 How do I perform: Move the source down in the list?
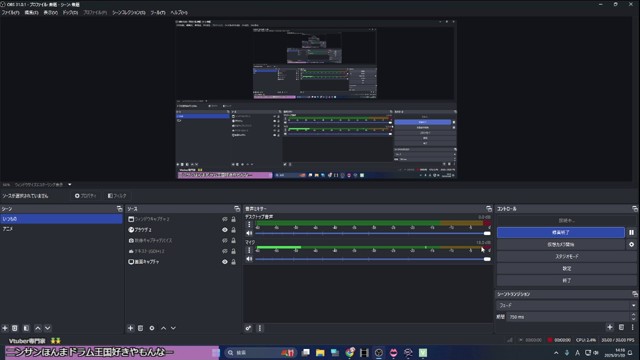173,328
